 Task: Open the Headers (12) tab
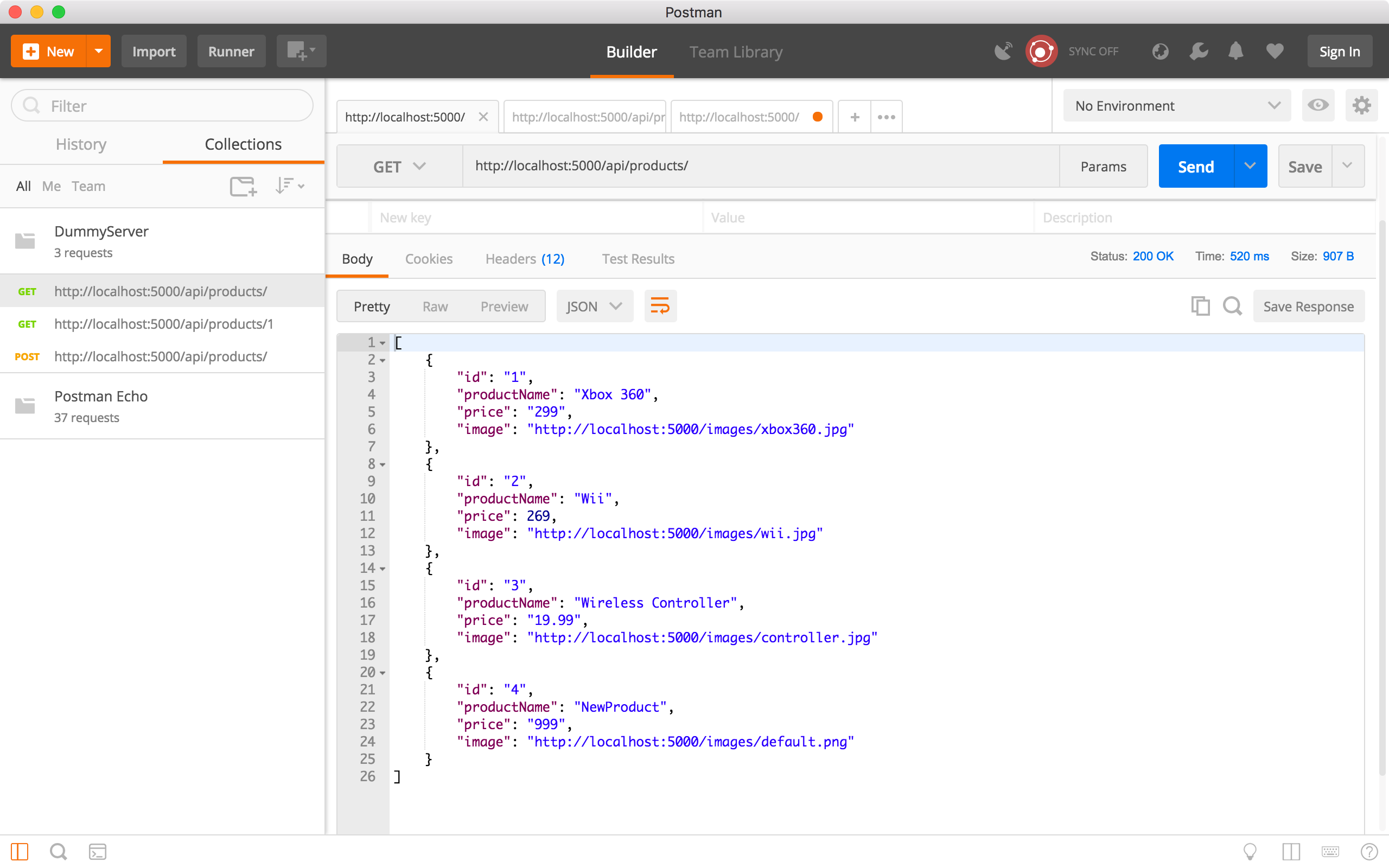tap(525, 259)
